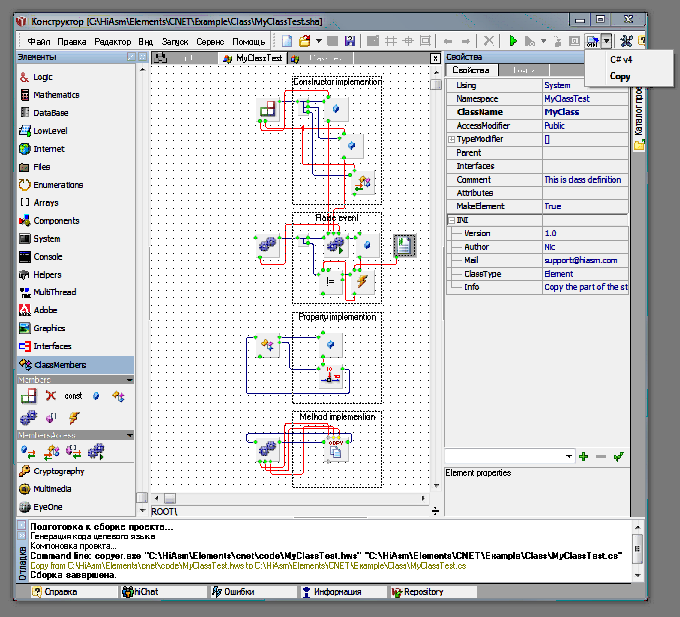Choose C# v4 in the popup menu
Viewport: 680px width, 617px height.
click(621, 60)
